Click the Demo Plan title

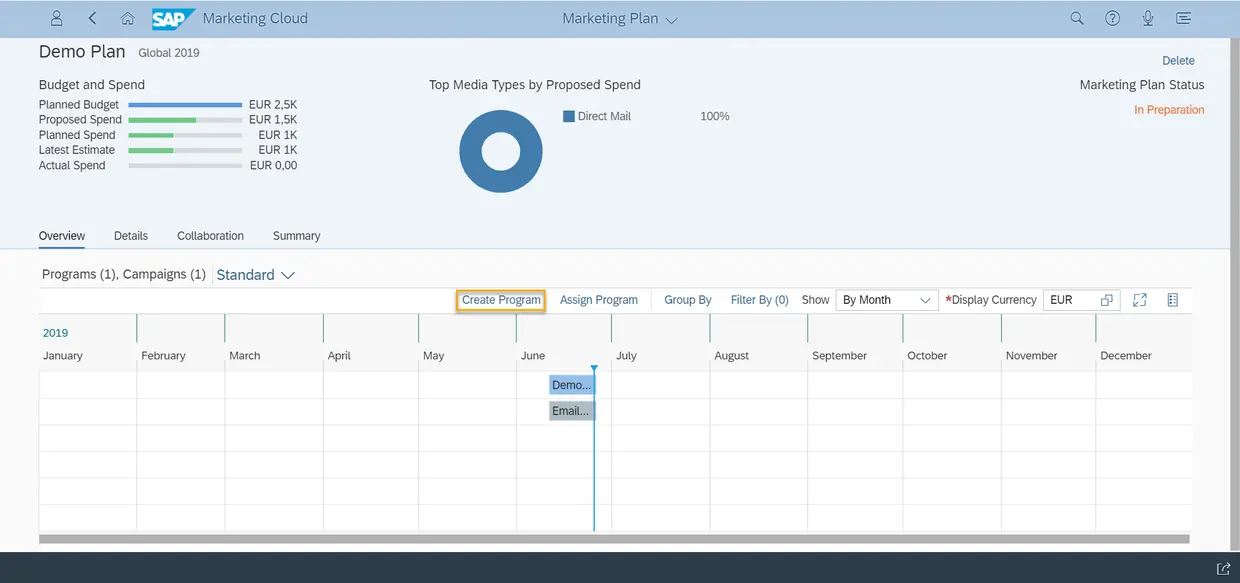tap(82, 51)
